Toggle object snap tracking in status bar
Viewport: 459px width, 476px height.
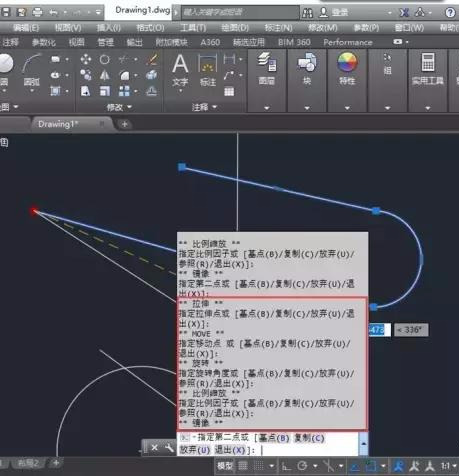(x=354, y=466)
